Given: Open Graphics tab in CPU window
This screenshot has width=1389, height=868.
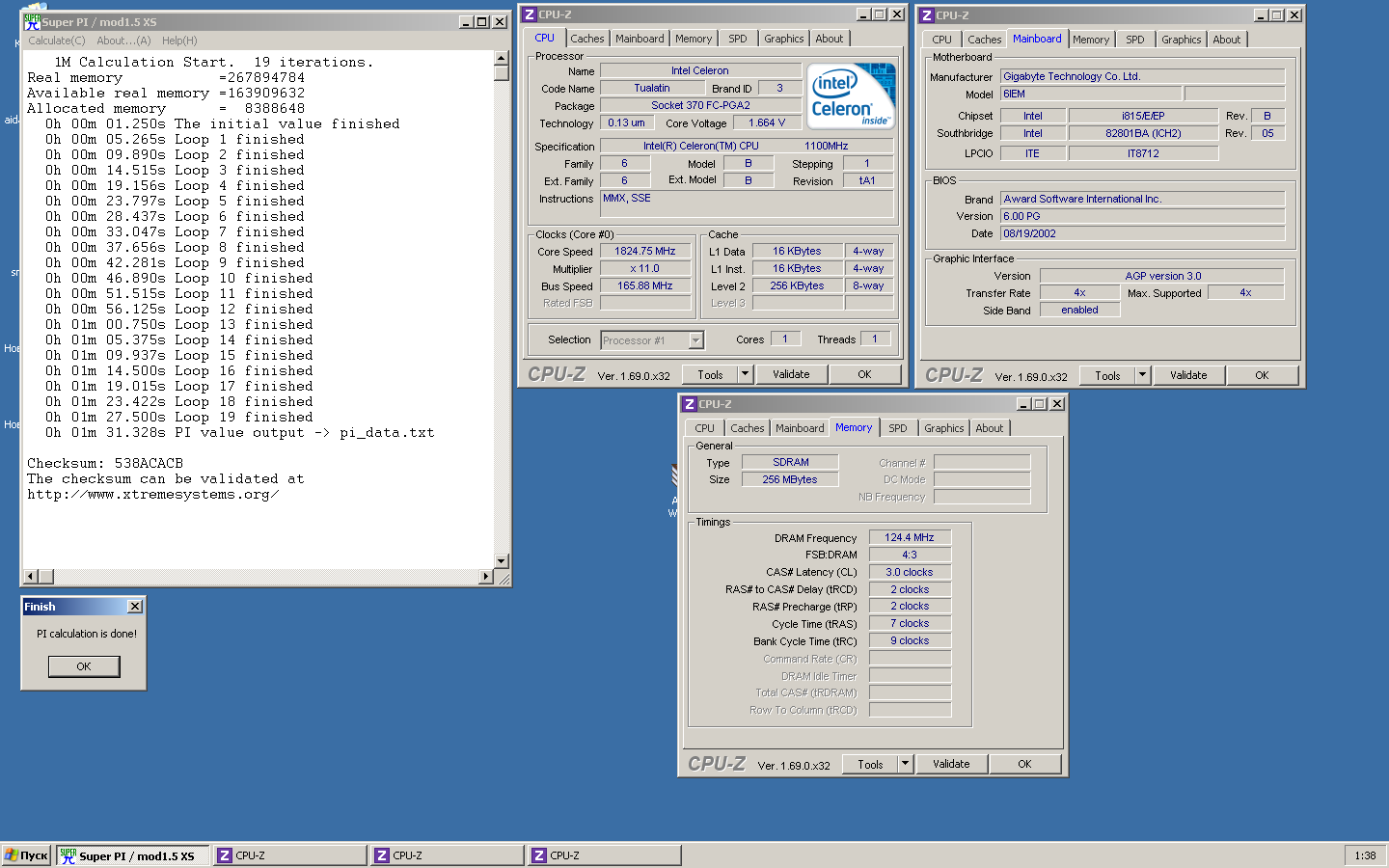Looking at the screenshot, I should (783, 39).
